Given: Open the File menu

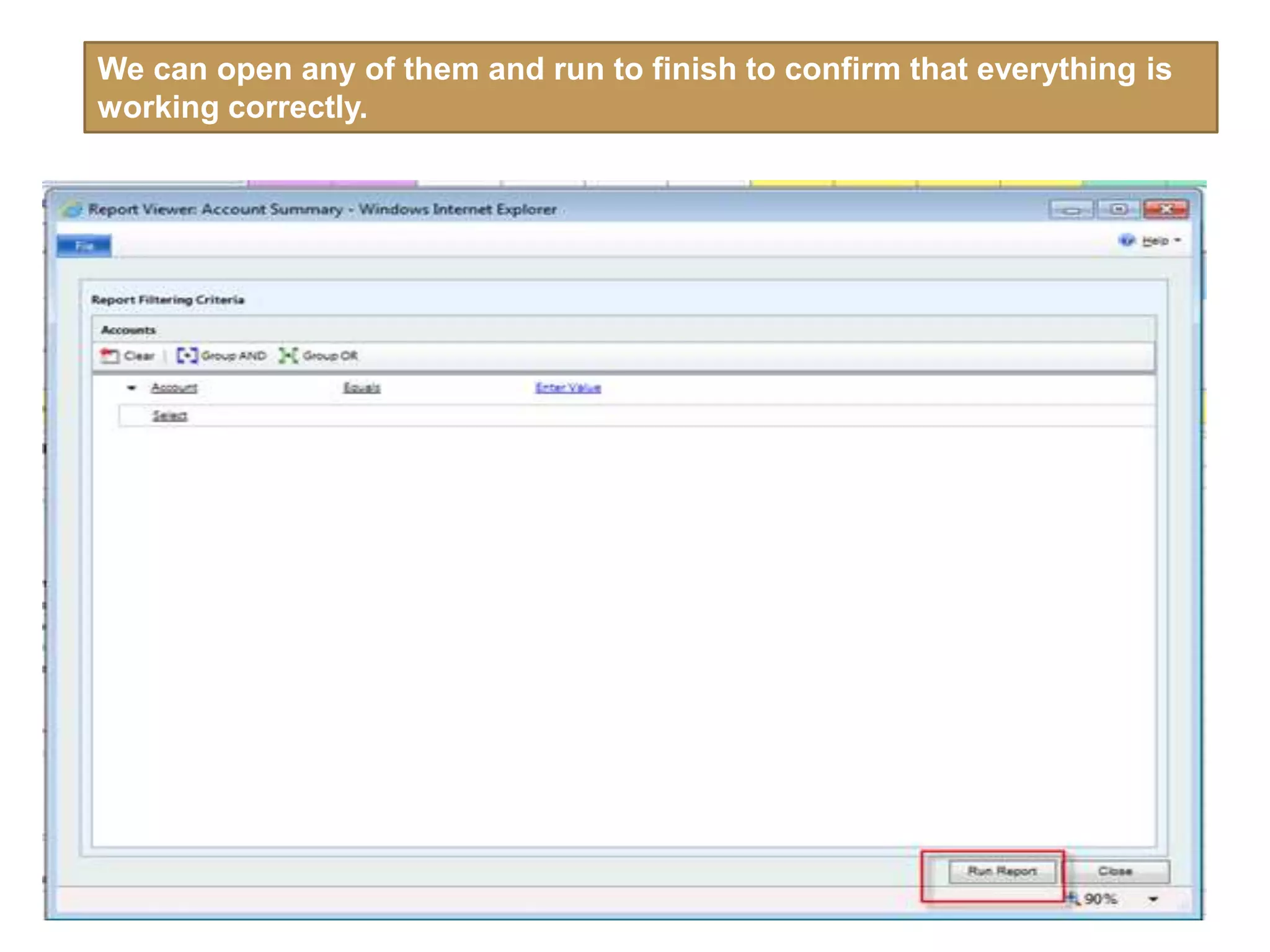Looking at the screenshot, I should pos(84,246).
